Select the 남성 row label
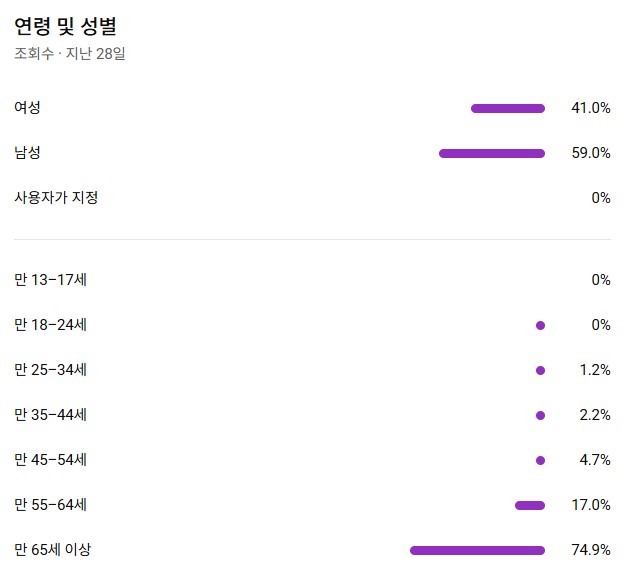The height and width of the screenshot is (577, 643). [x=28, y=153]
